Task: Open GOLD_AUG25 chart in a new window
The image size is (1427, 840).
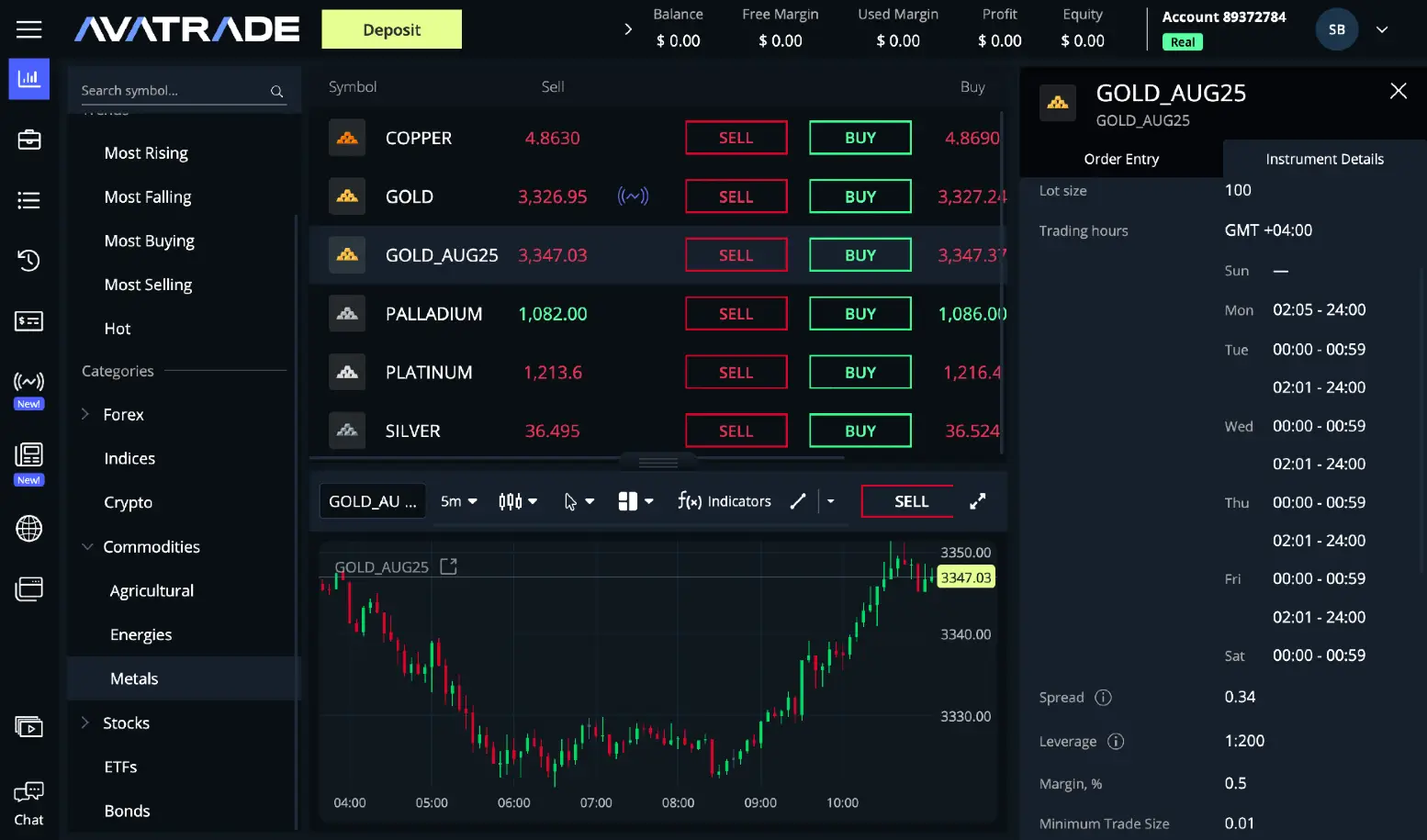Action: point(448,566)
